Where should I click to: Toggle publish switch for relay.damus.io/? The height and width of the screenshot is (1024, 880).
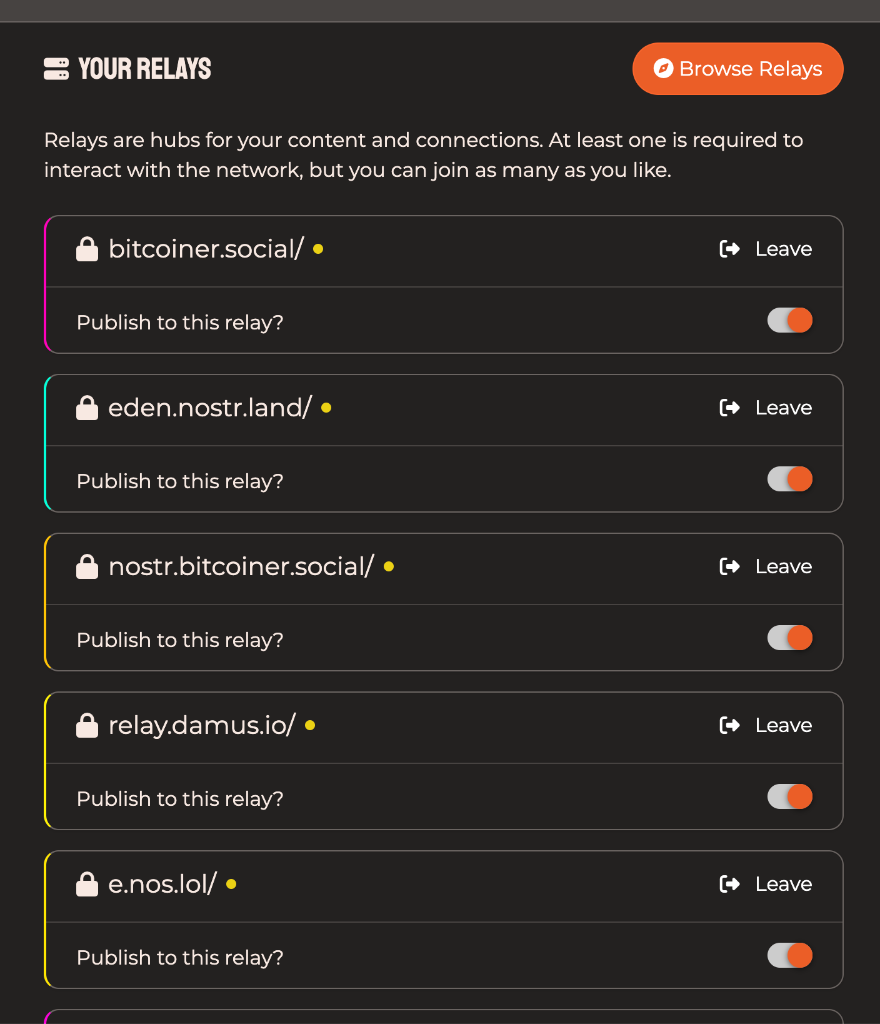click(790, 797)
